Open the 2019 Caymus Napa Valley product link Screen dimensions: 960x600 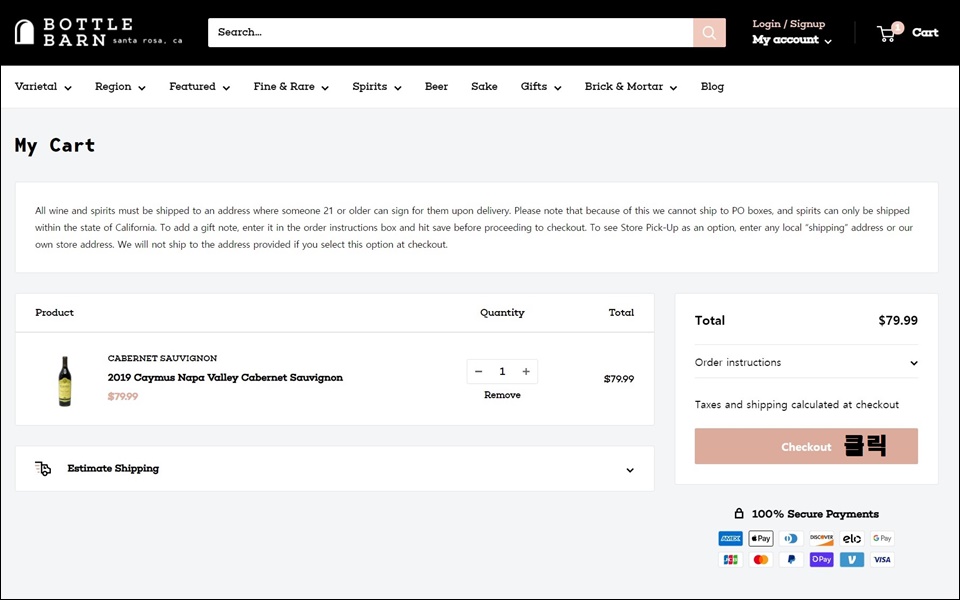[225, 378]
